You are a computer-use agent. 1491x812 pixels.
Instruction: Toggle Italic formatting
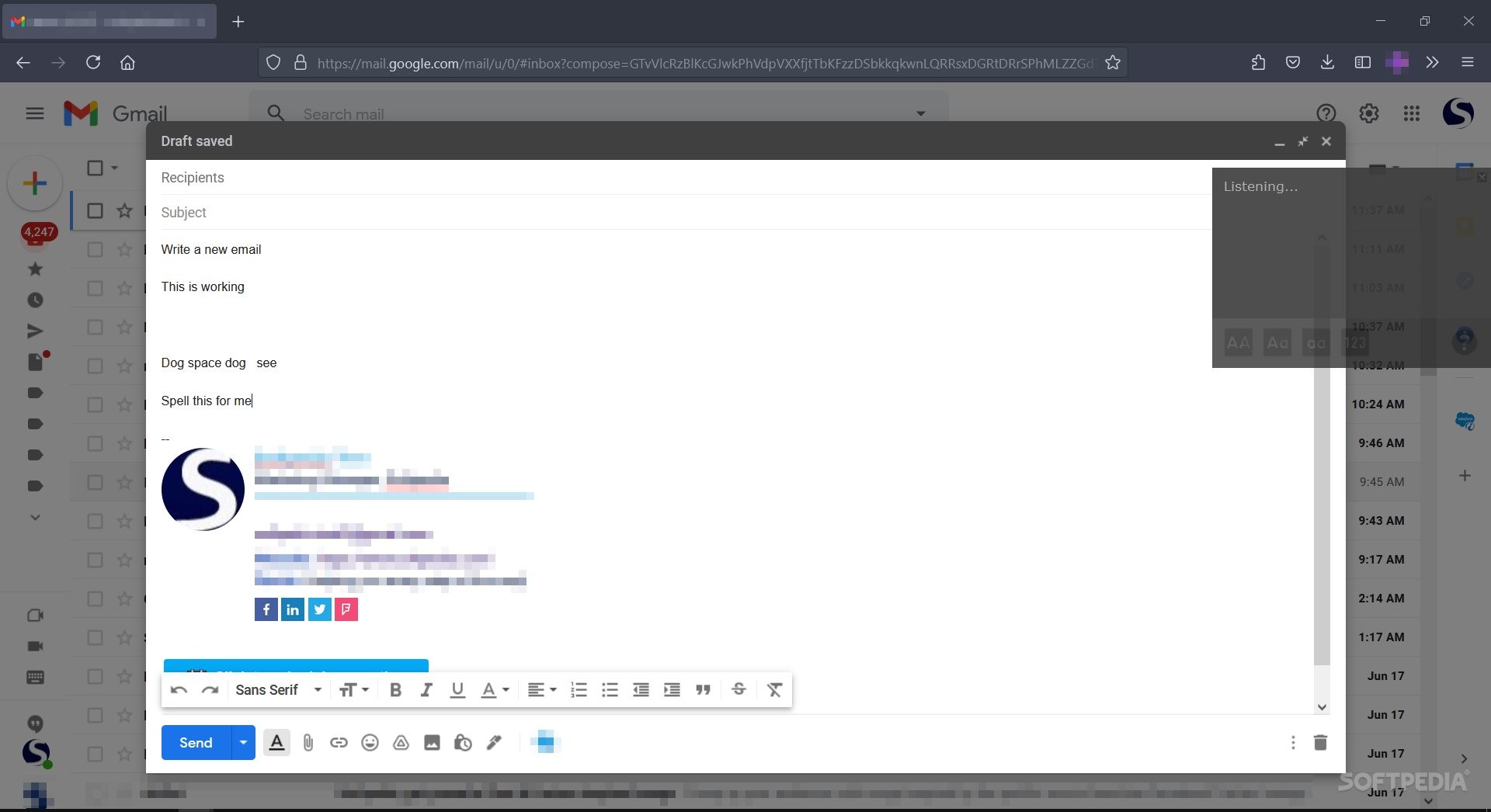point(426,690)
